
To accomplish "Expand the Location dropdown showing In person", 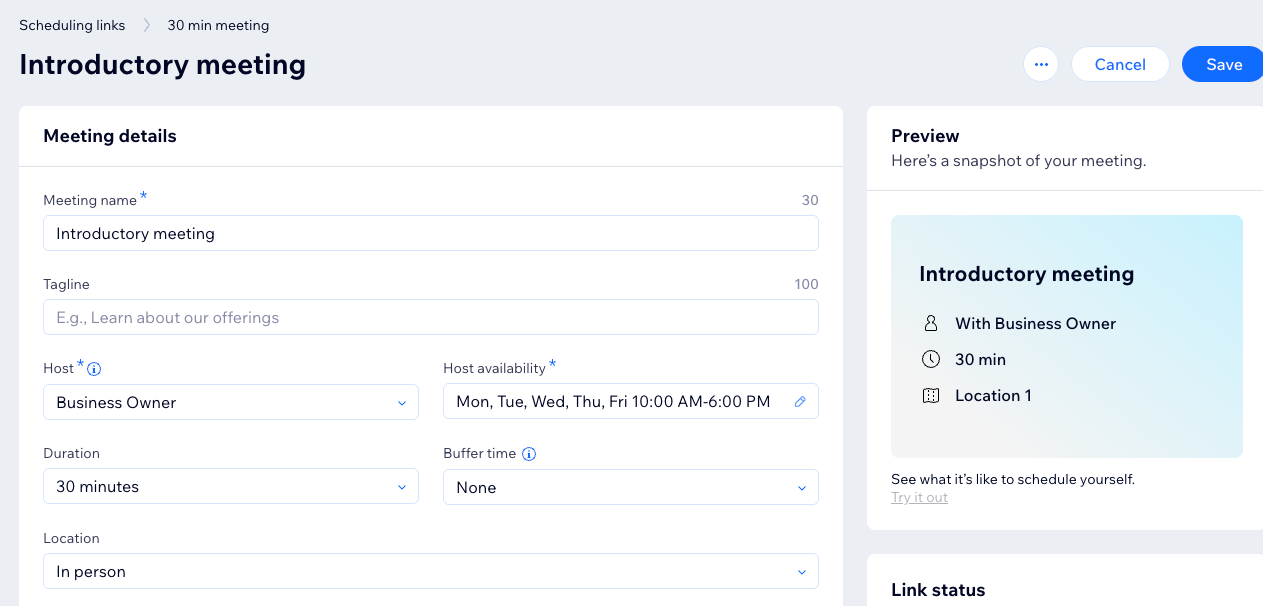I will coord(431,572).
